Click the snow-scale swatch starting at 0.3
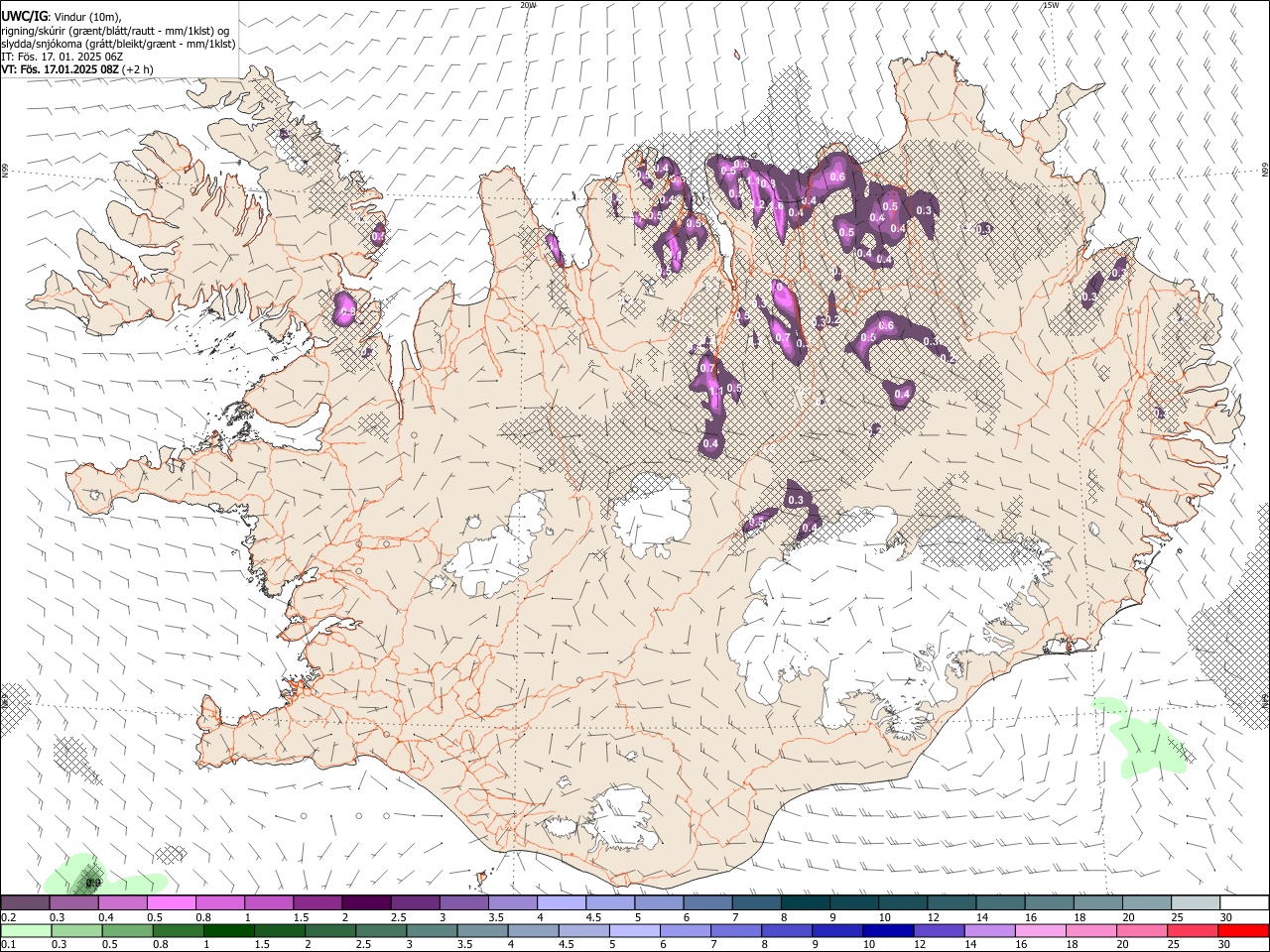 click(74, 903)
